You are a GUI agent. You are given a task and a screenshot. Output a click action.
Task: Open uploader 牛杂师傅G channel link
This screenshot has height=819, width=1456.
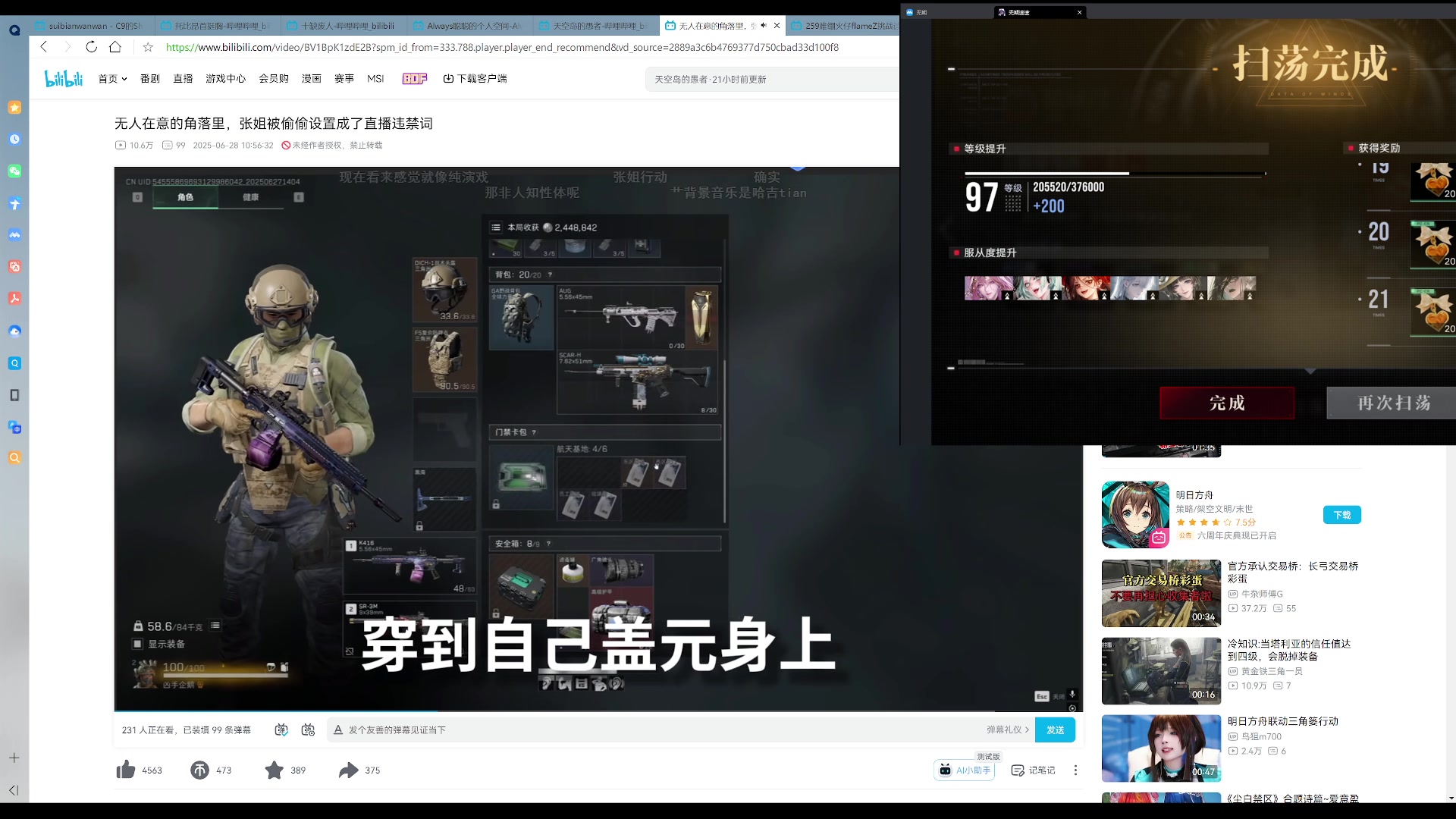tap(1261, 594)
